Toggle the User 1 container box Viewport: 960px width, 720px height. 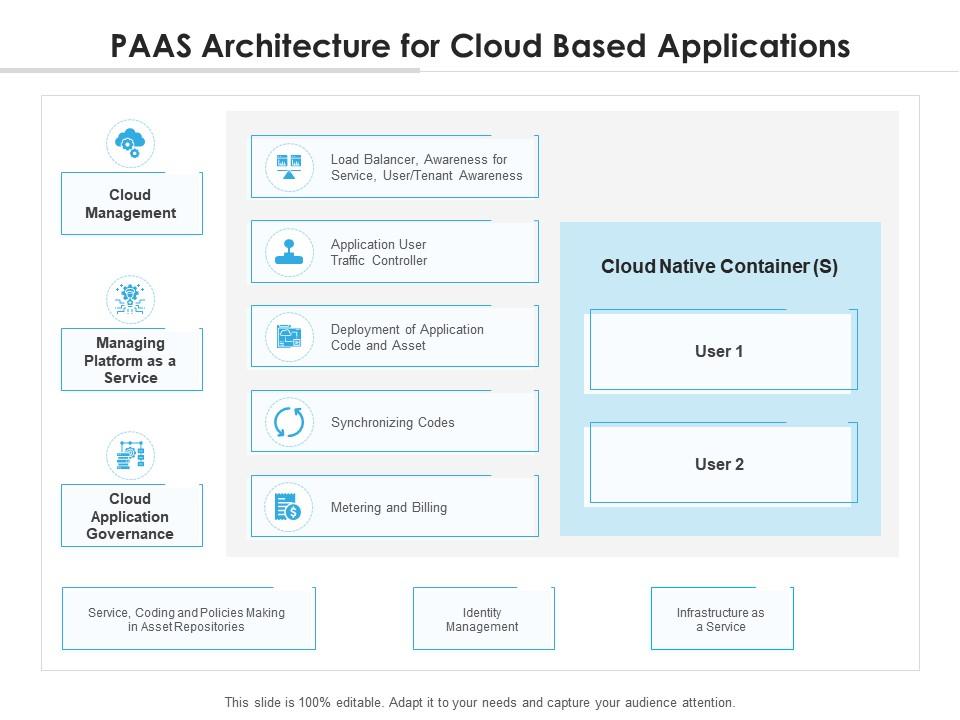tap(719, 351)
